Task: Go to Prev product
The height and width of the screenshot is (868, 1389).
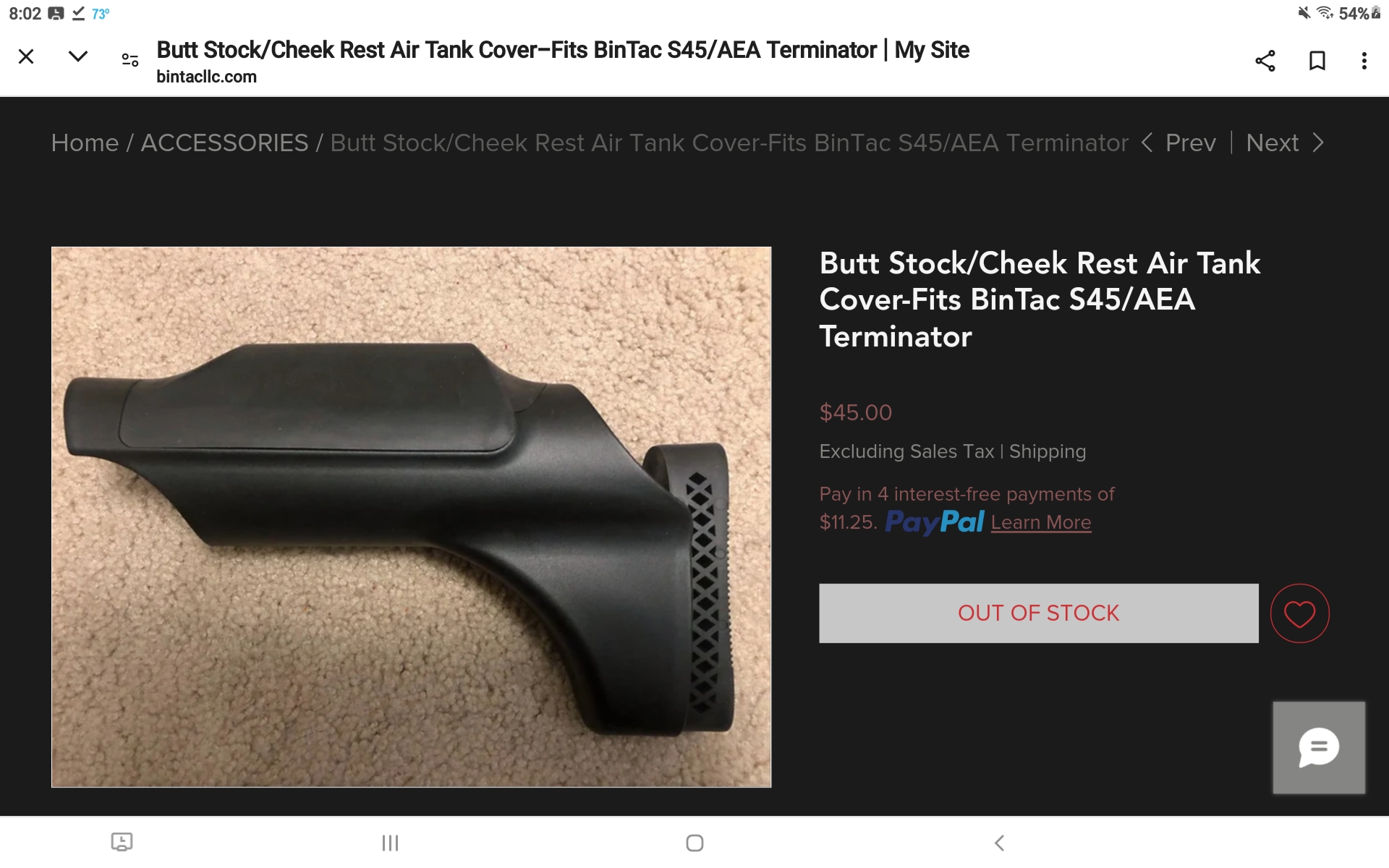Action: [1190, 143]
